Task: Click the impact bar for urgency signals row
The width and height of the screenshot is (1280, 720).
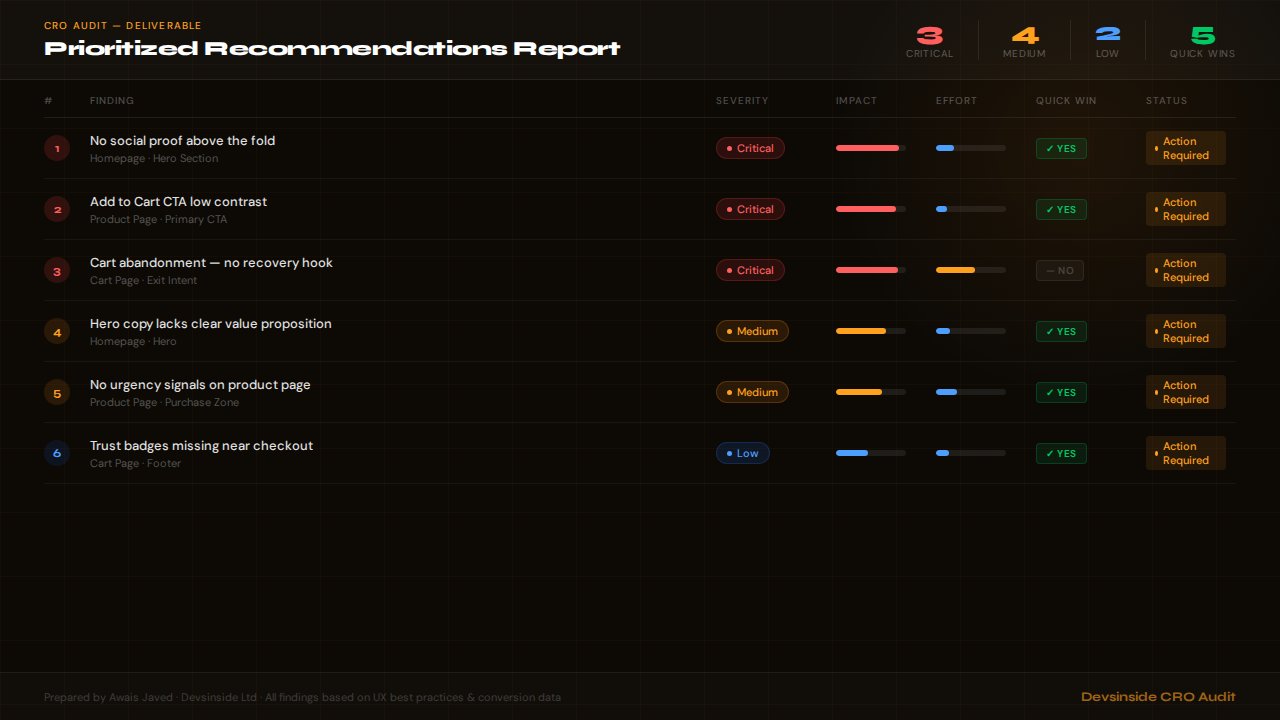Action: (870, 392)
